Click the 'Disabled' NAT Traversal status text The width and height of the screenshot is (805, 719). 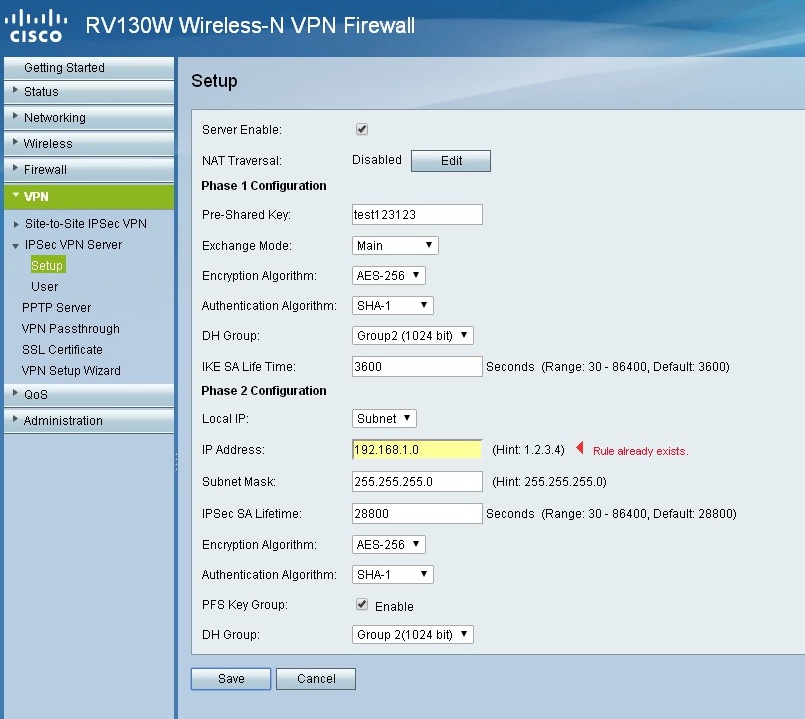click(x=376, y=160)
